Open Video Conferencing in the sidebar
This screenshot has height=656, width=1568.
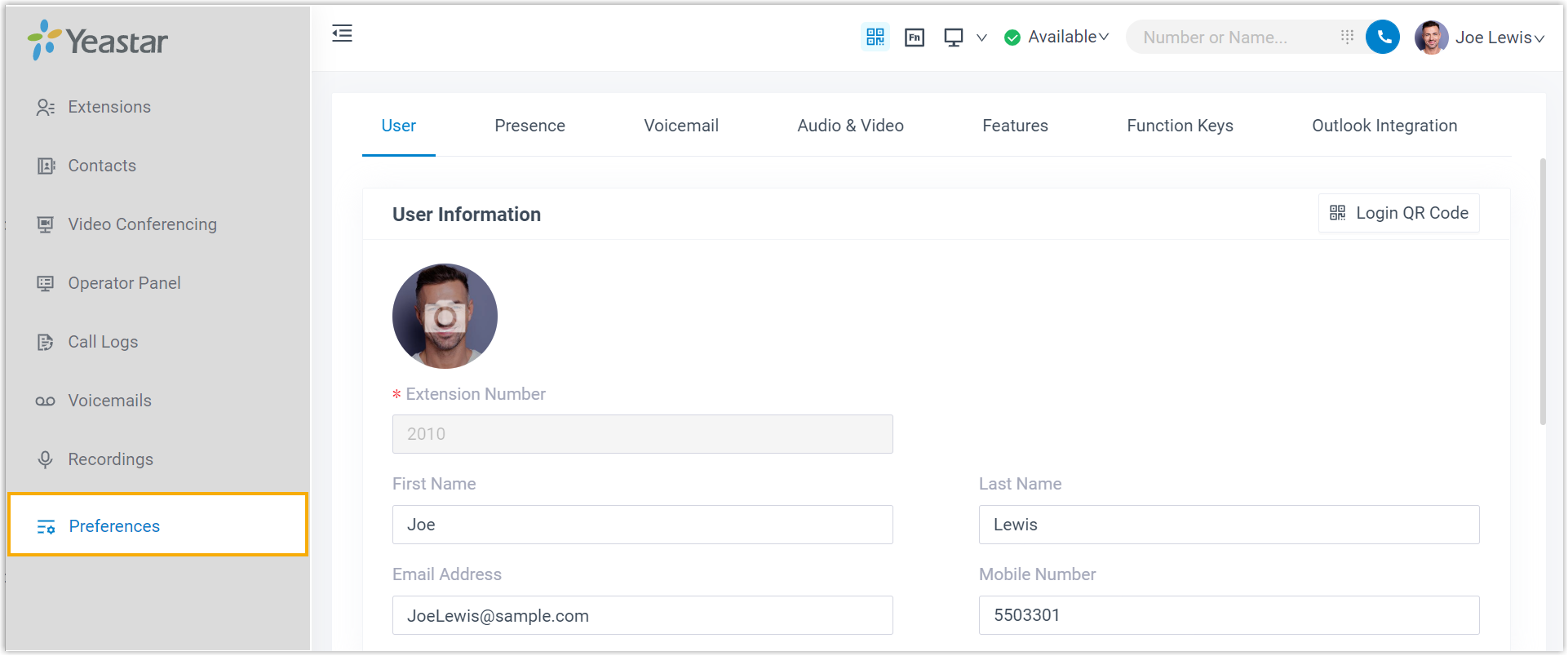click(157, 224)
